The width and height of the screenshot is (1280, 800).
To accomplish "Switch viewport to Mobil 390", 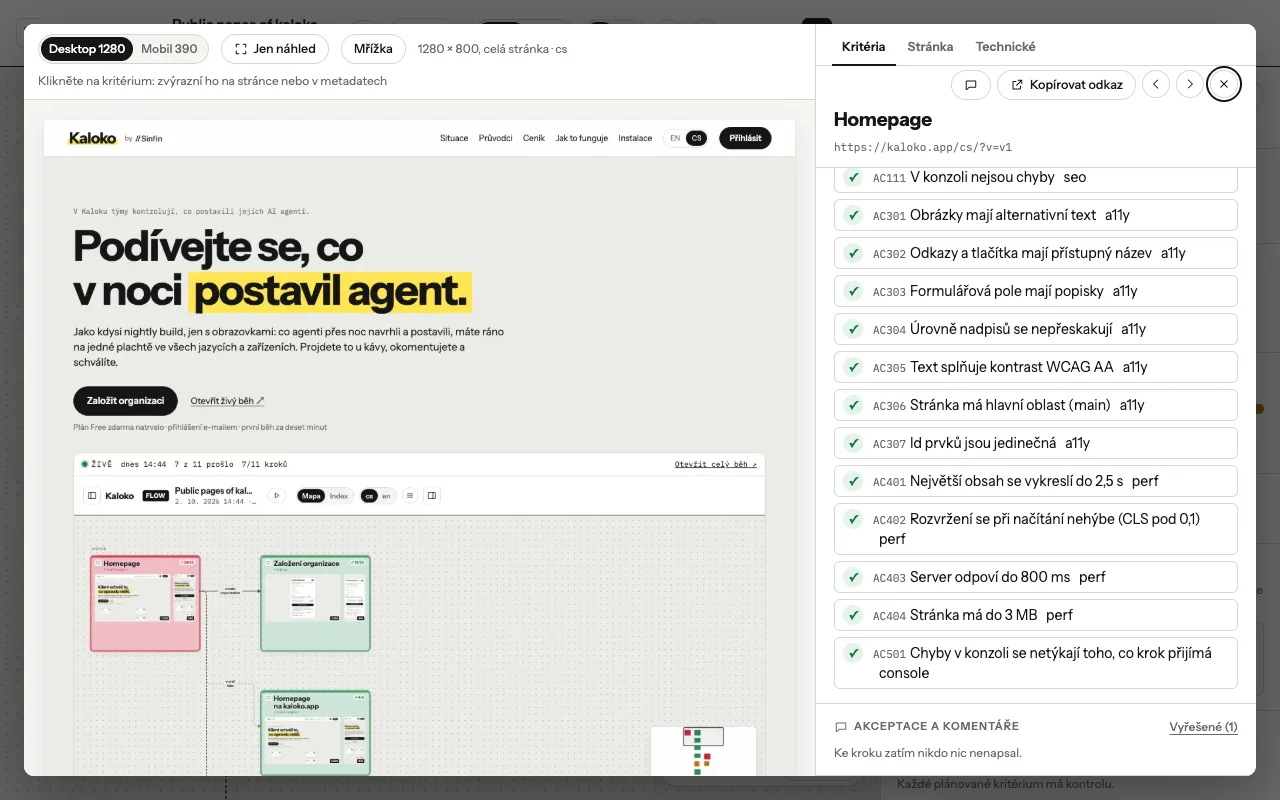I will click(x=169, y=49).
